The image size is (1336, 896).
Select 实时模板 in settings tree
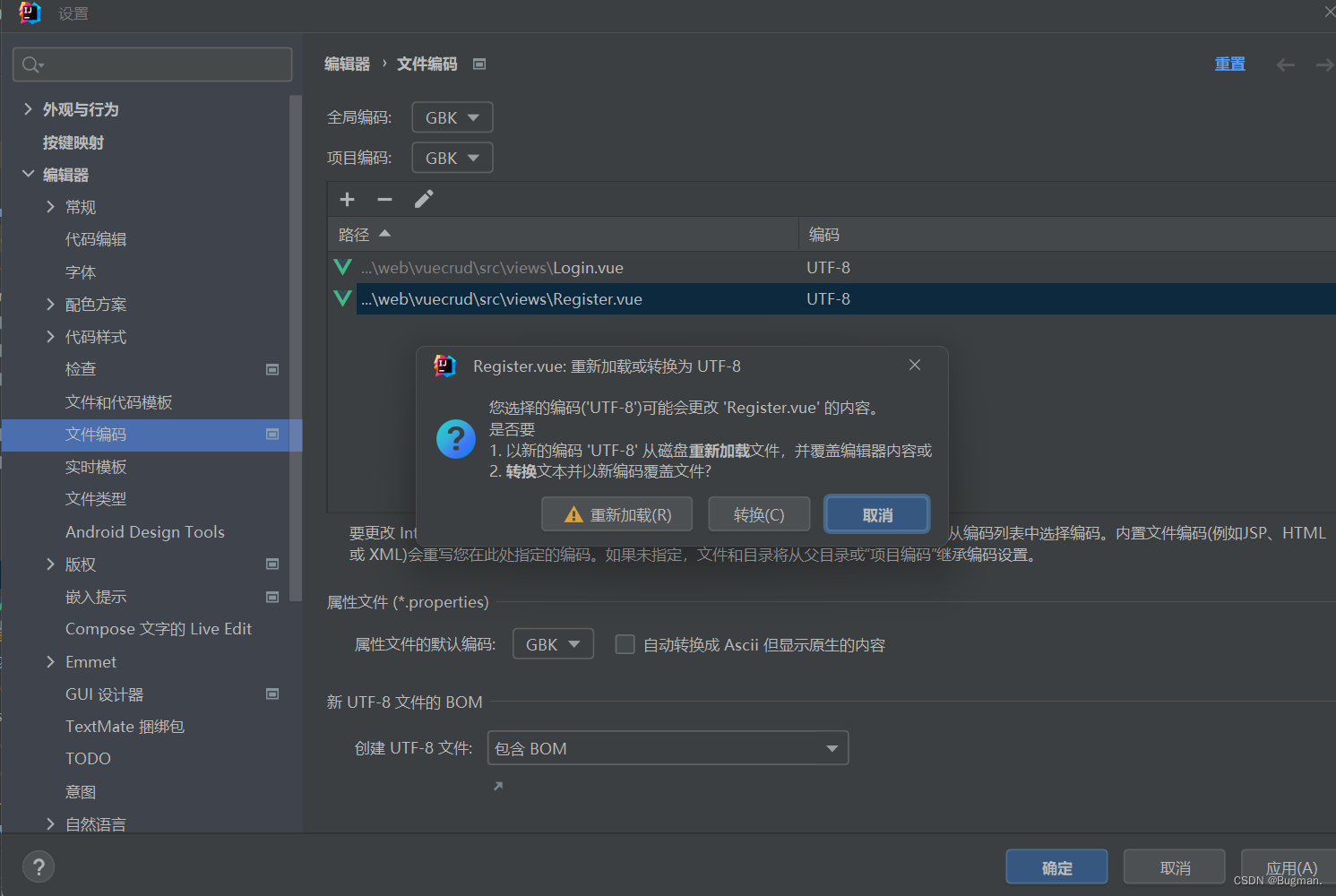click(x=96, y=467)
